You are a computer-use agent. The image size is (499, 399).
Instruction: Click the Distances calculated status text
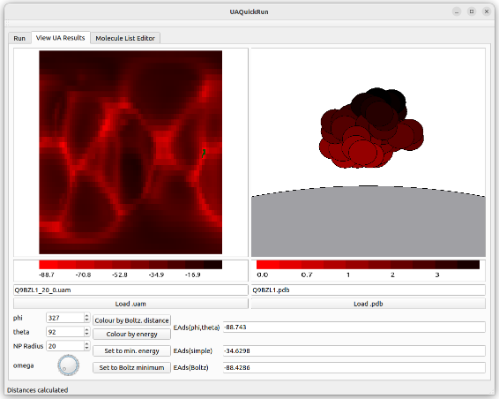pyautogui.click(x=37, y=390)
